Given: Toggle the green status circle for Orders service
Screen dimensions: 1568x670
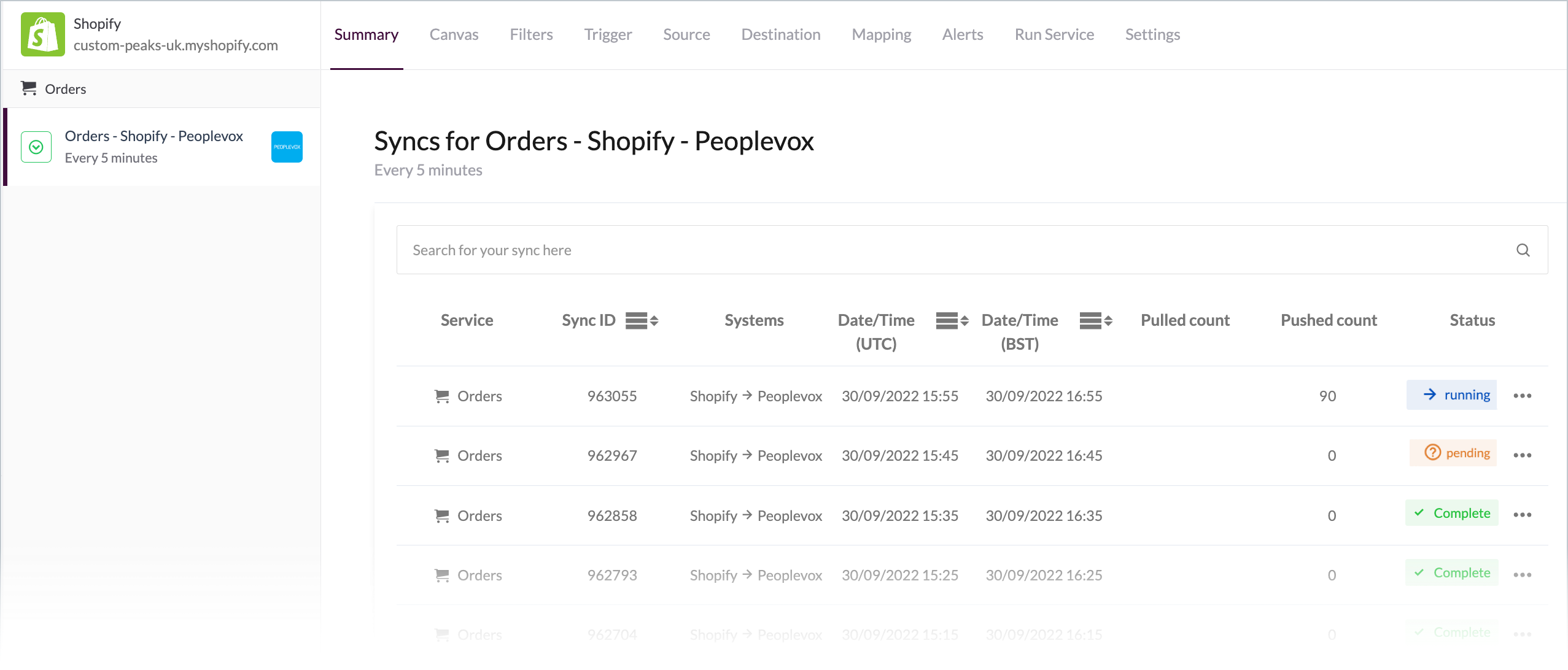Looking at the screenshot, I should (36, 147).
